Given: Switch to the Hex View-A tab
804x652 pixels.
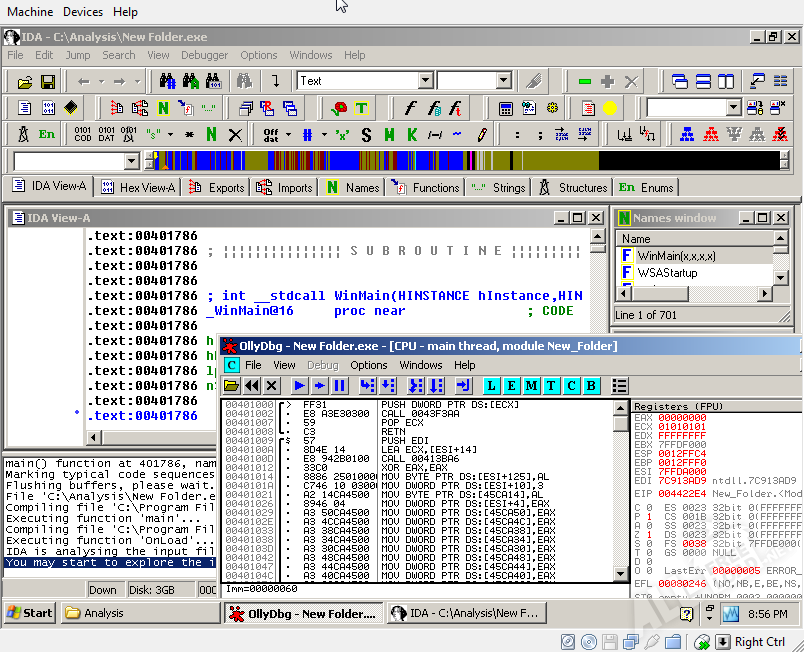Looking at the screenshot, I should pos(138,187).
